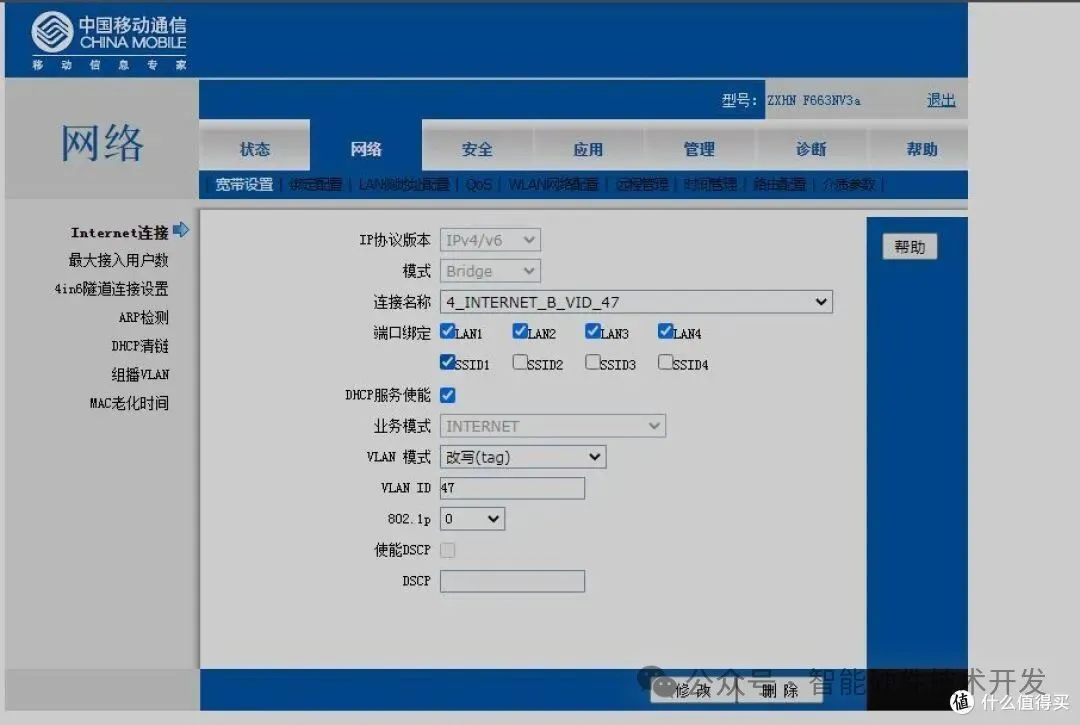The width and height of the screenshot is (1080, 725).
Task: Open the VLAN 模式 dropdown
Action: 522,456
